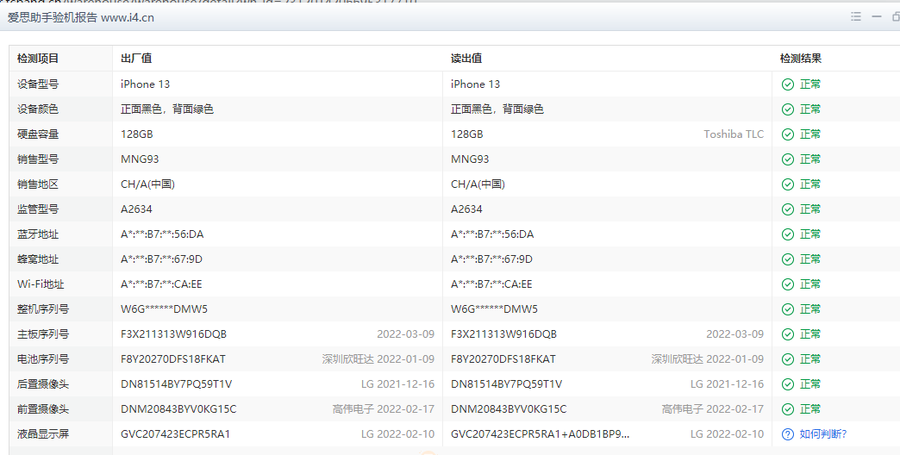Click the green check icon in 蜂窝地址 row

coord(788,259)
